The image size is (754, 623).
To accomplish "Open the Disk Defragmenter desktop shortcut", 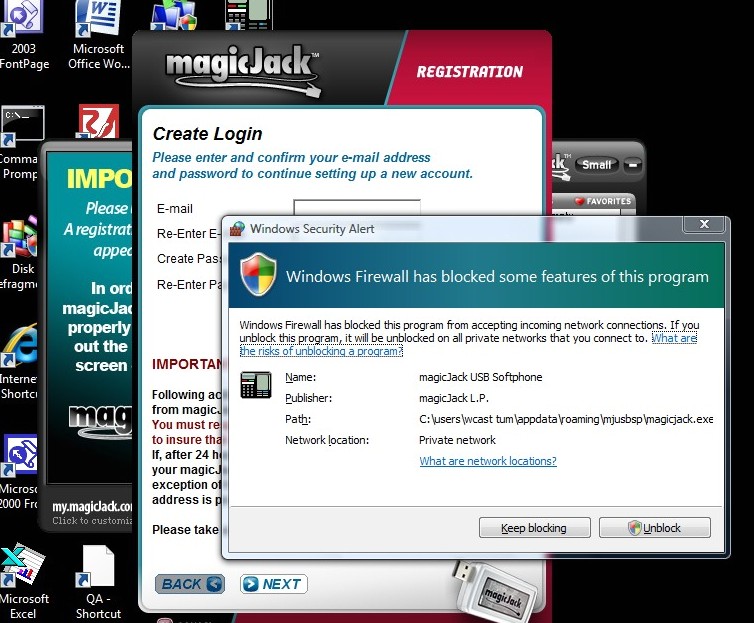I will [x=19, y=253].
